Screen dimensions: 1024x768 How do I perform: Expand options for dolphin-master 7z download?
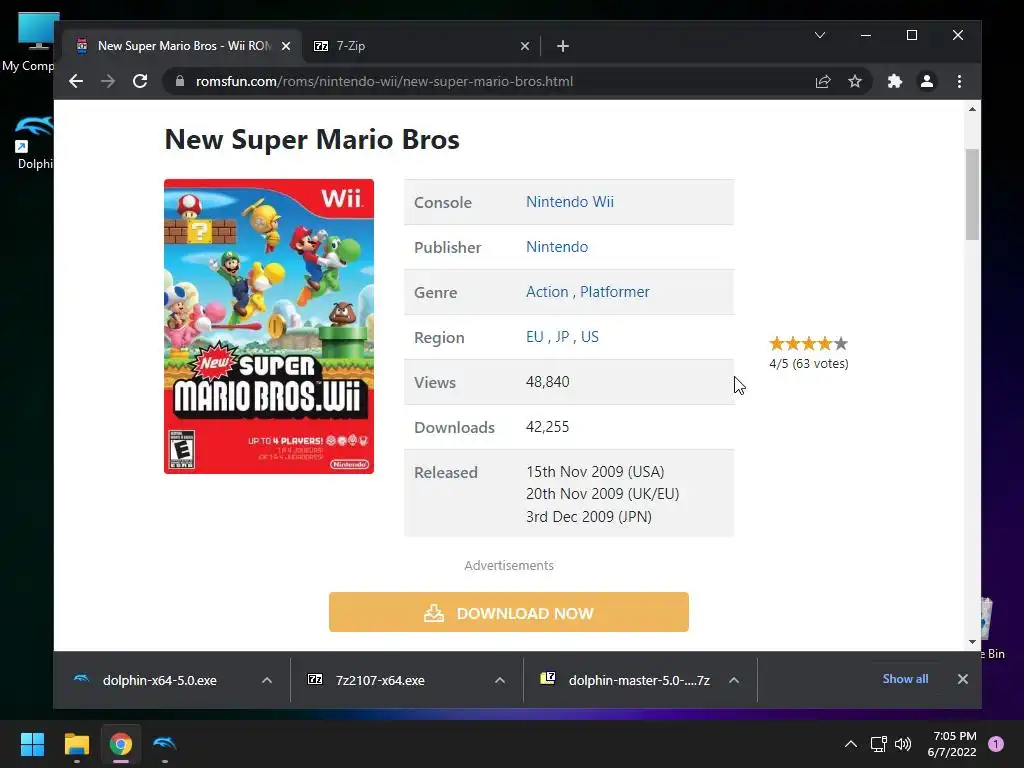click(734, 680)
